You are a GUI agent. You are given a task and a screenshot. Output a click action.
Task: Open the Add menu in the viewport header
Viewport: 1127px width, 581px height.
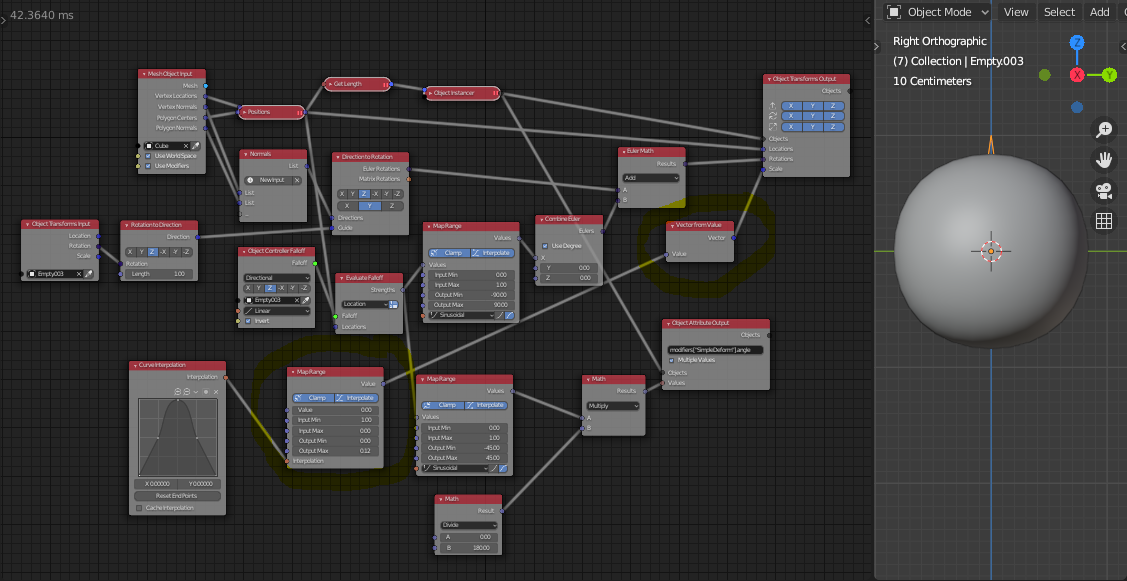tap(1099, 12)
